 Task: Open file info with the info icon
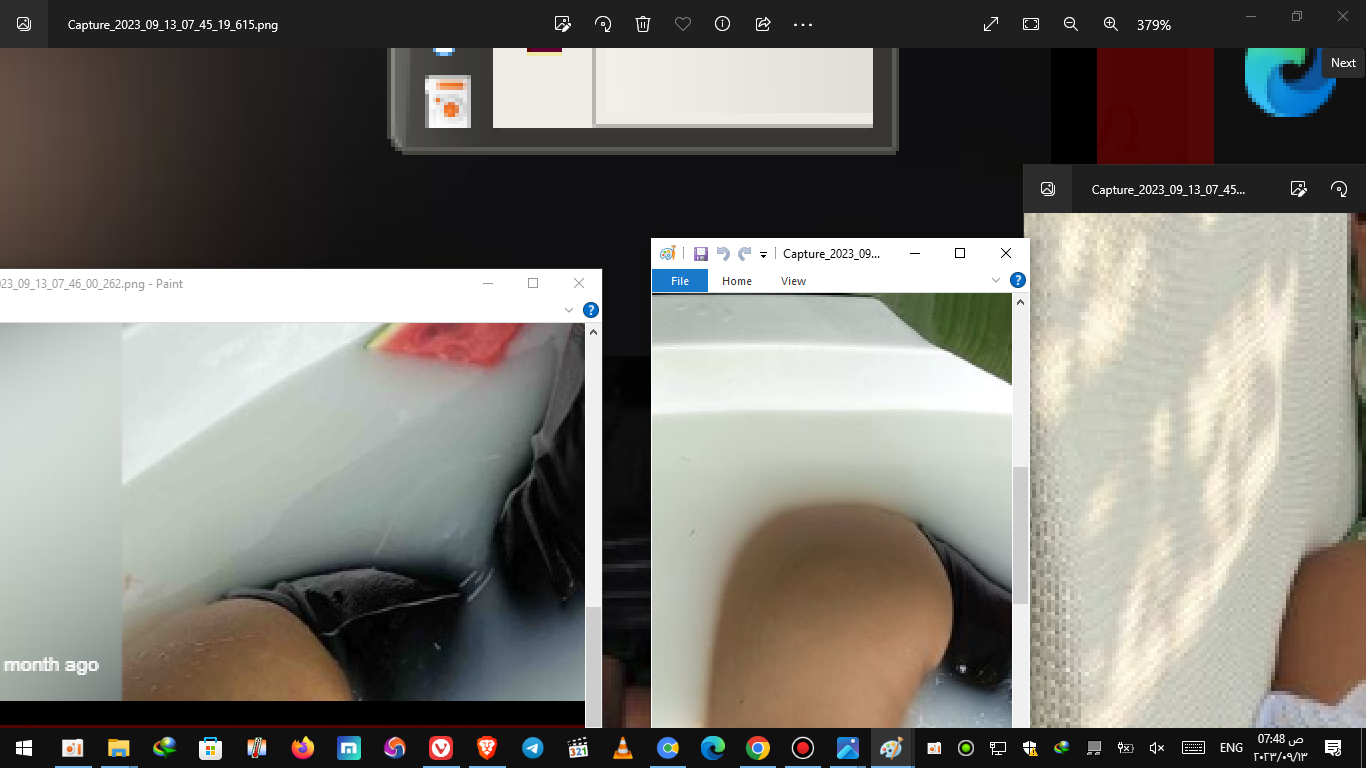[x=723, y=24]
